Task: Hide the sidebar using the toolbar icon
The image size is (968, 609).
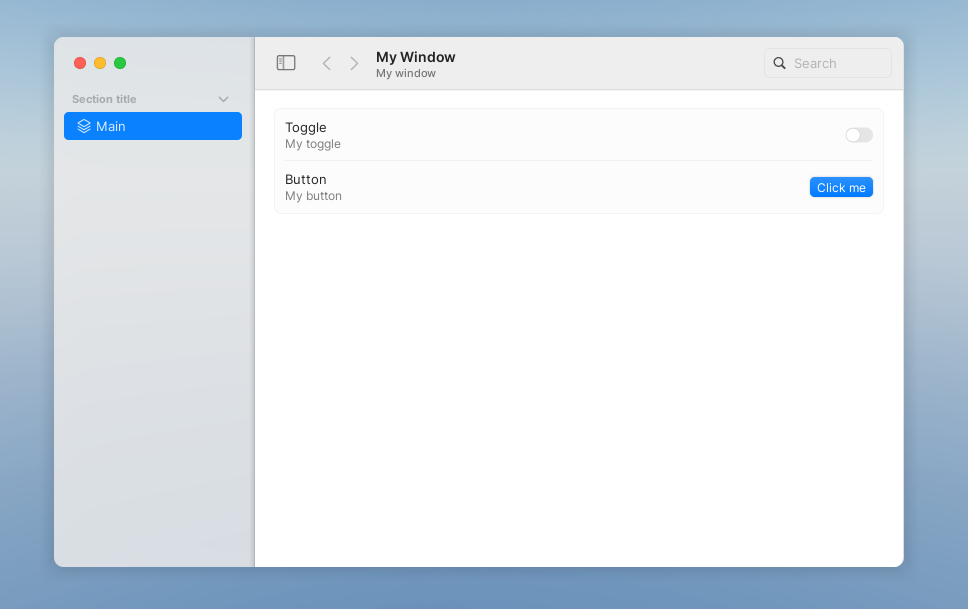Action: click(x=286, y=63)
